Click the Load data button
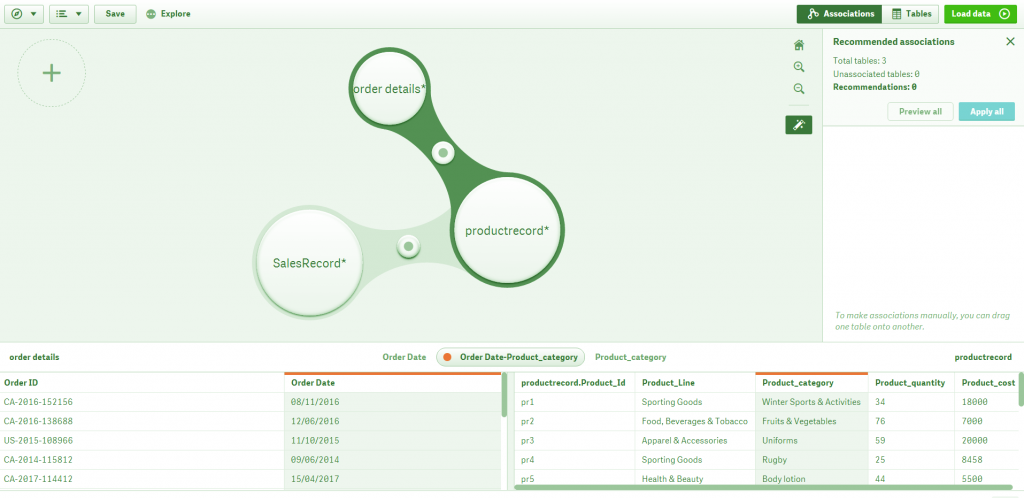The height and width of the screenshot is (498, 1024). pyautogui.click(x=980, y=14)
